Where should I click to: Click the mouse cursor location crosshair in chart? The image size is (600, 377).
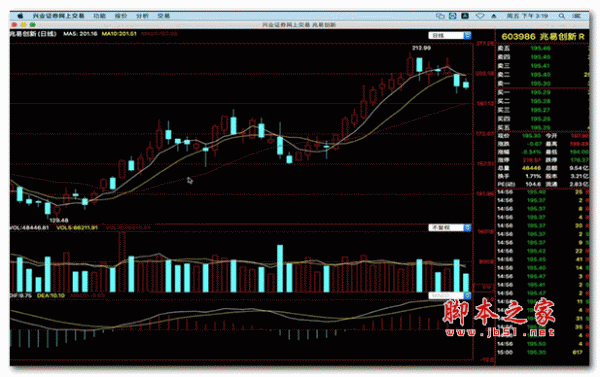click(190, 180)
